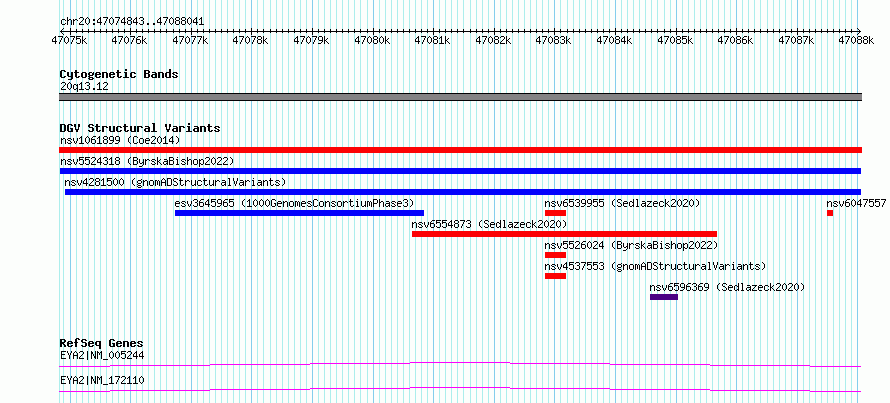Click the EYA2|NM_172110 gene track line
The width and height of the screenshot is (890, 403).
[x=460, y=389]
